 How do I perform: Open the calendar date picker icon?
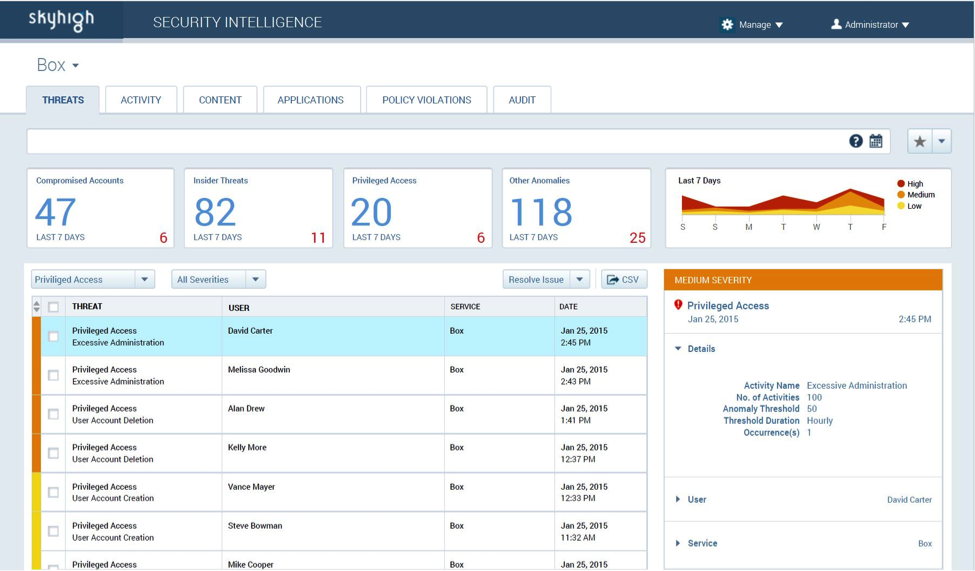(x=876, y=141)
